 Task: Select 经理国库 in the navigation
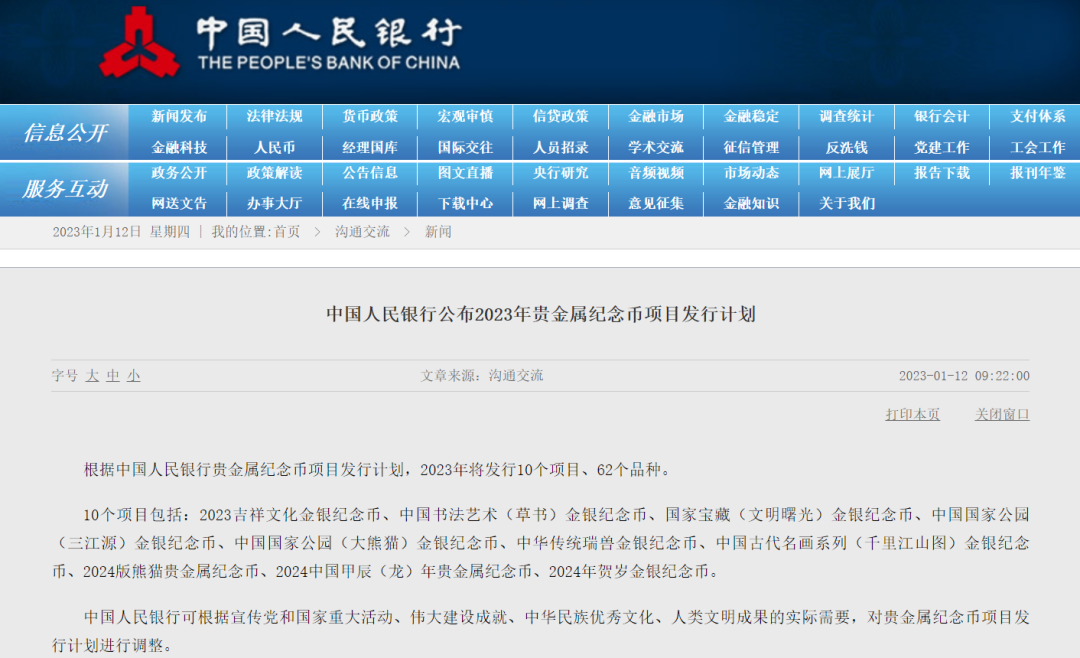click(x=370, y=147)
